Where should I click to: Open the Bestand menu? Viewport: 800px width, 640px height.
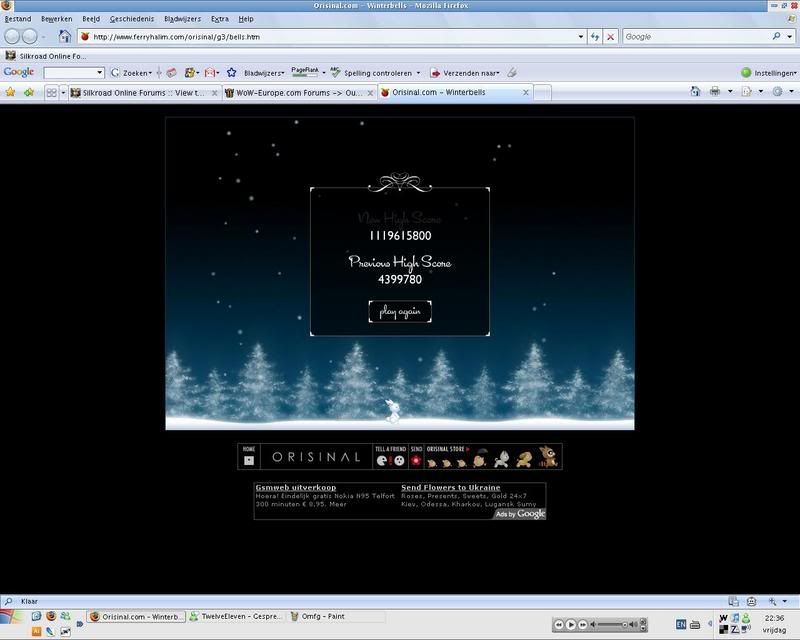coord(18,19)
